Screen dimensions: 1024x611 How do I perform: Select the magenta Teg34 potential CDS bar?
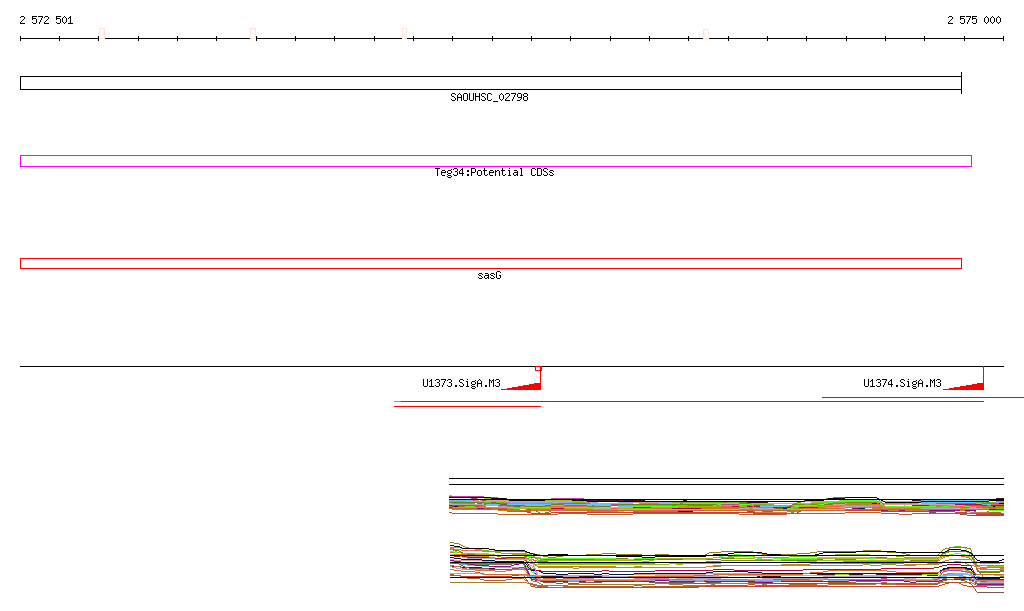click(495, 161)
